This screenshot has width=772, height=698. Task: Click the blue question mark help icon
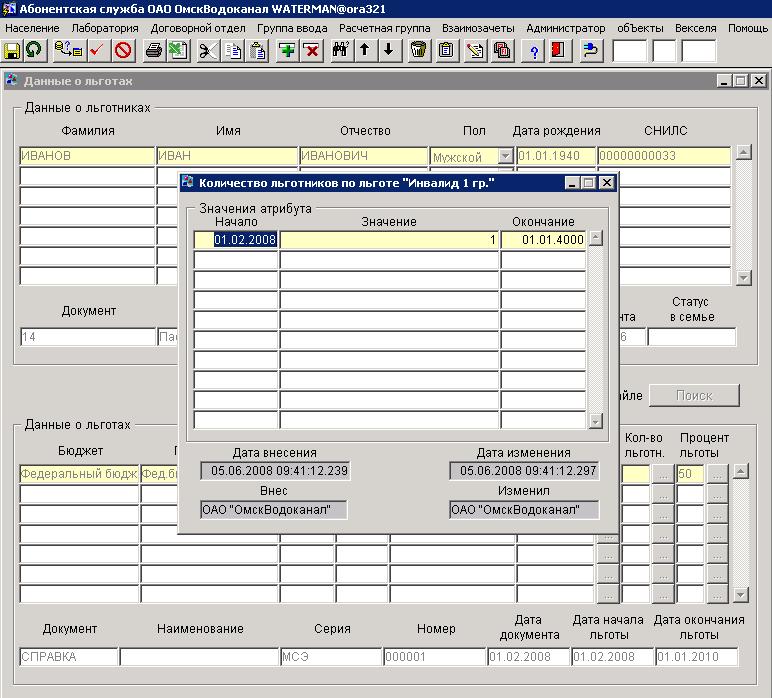[535, 50]
